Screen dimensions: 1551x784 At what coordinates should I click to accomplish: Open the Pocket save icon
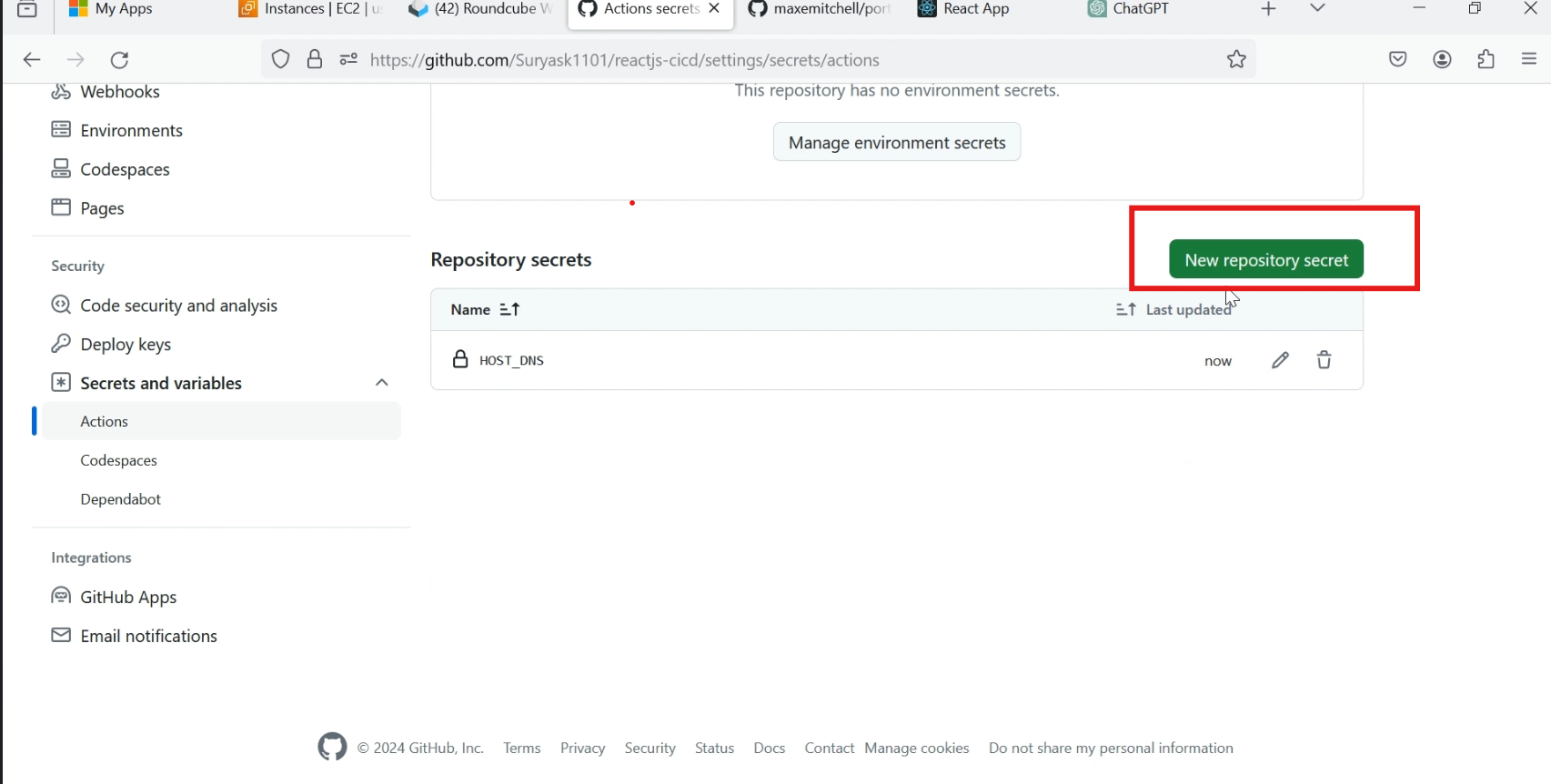click(x=1398, y=60)
